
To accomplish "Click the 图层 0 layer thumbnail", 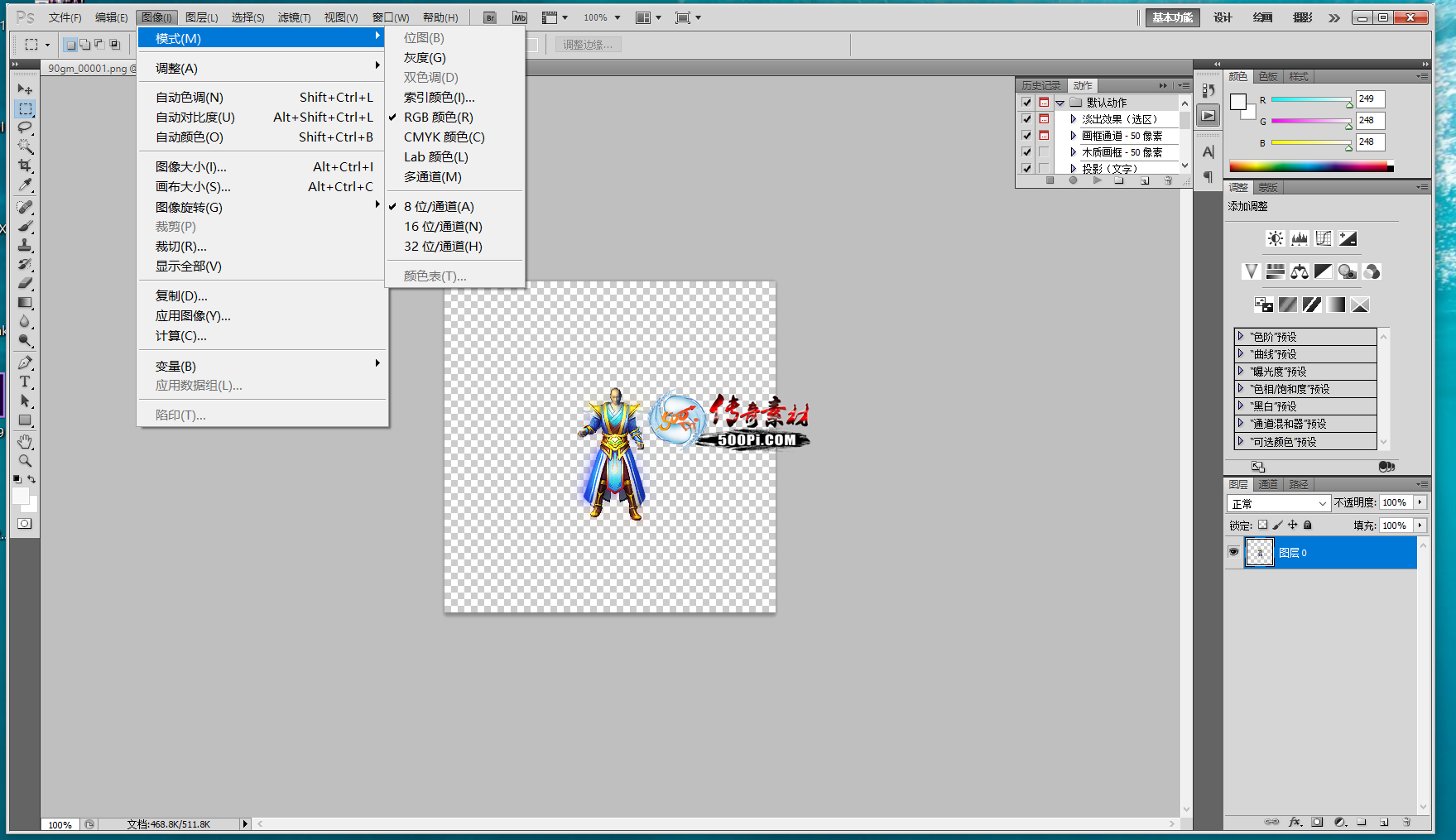I will pos(1259,552).
